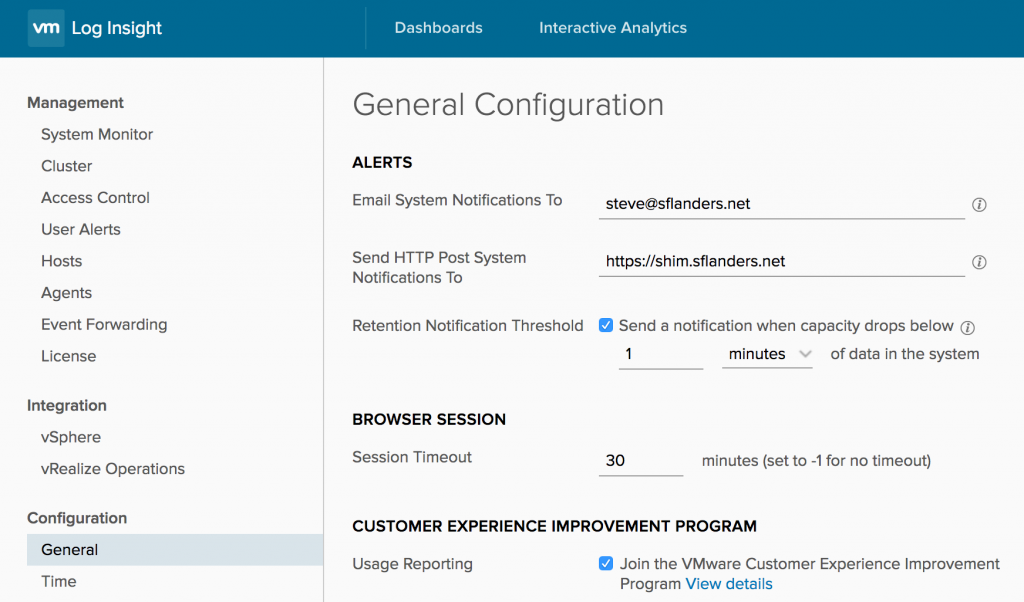Go to Cluster management page
The image size is (1024, 602).
pos(67,166)
